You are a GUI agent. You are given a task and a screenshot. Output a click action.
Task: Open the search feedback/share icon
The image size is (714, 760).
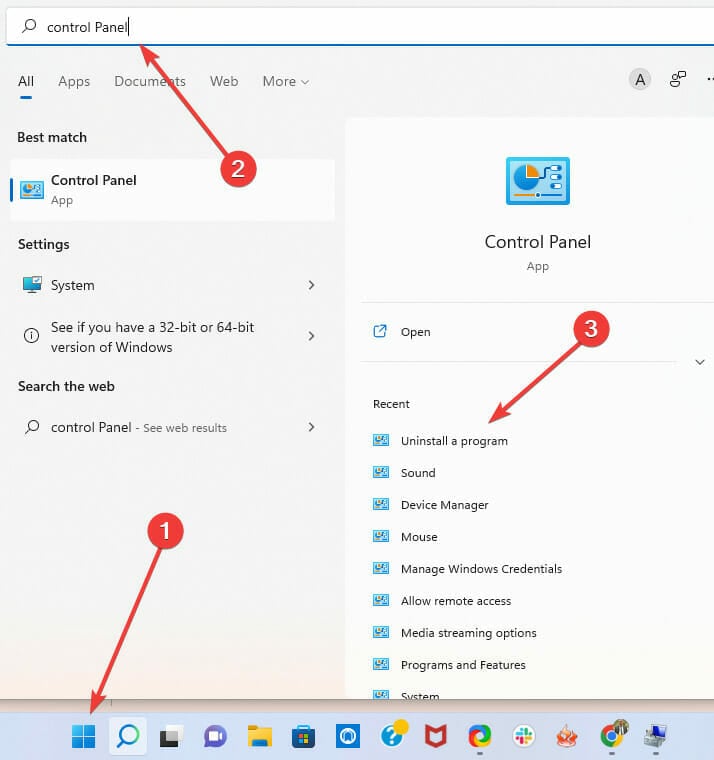(x=678, y=79)
